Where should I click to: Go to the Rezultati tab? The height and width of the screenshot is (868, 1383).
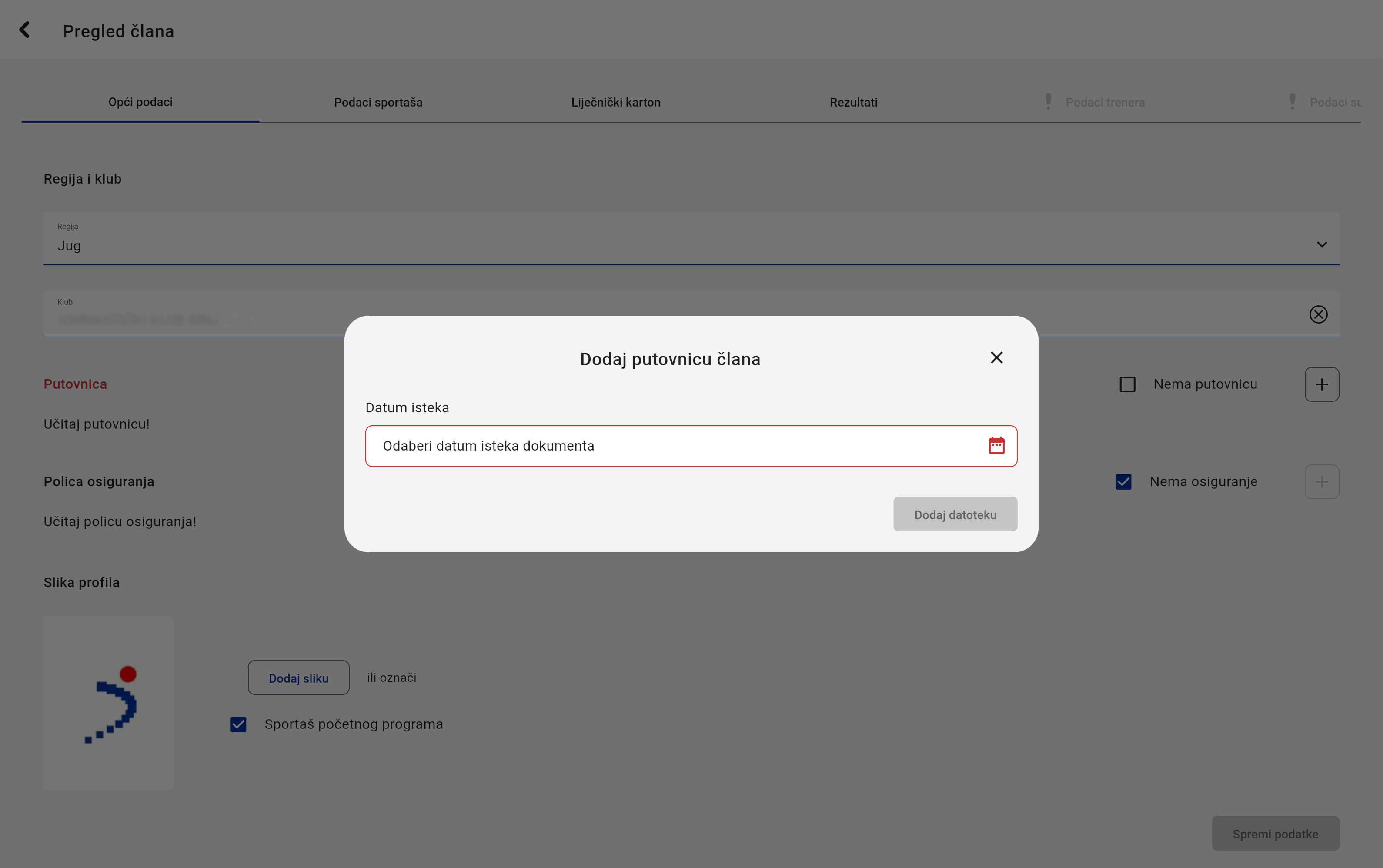click(x=853, y=102)
